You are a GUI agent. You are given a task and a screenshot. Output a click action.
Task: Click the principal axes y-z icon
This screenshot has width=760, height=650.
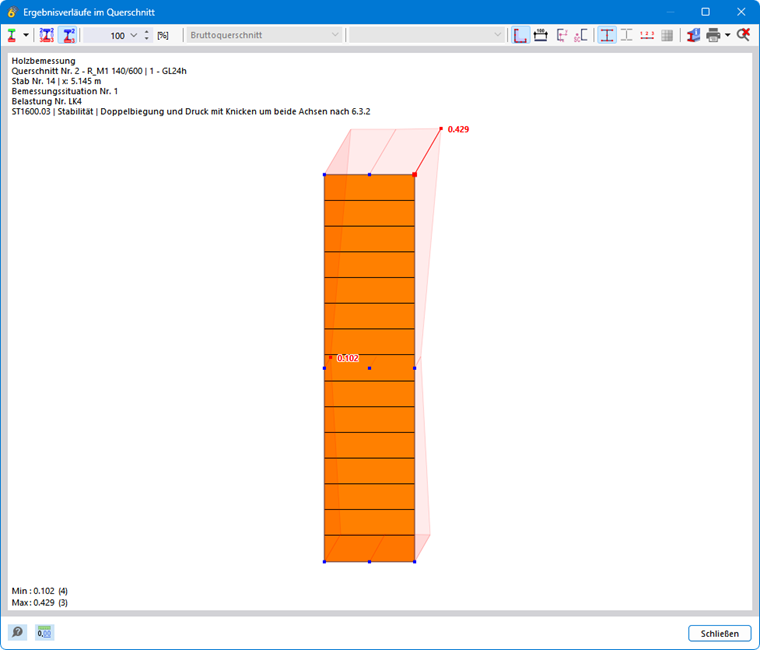click(562, 35)
